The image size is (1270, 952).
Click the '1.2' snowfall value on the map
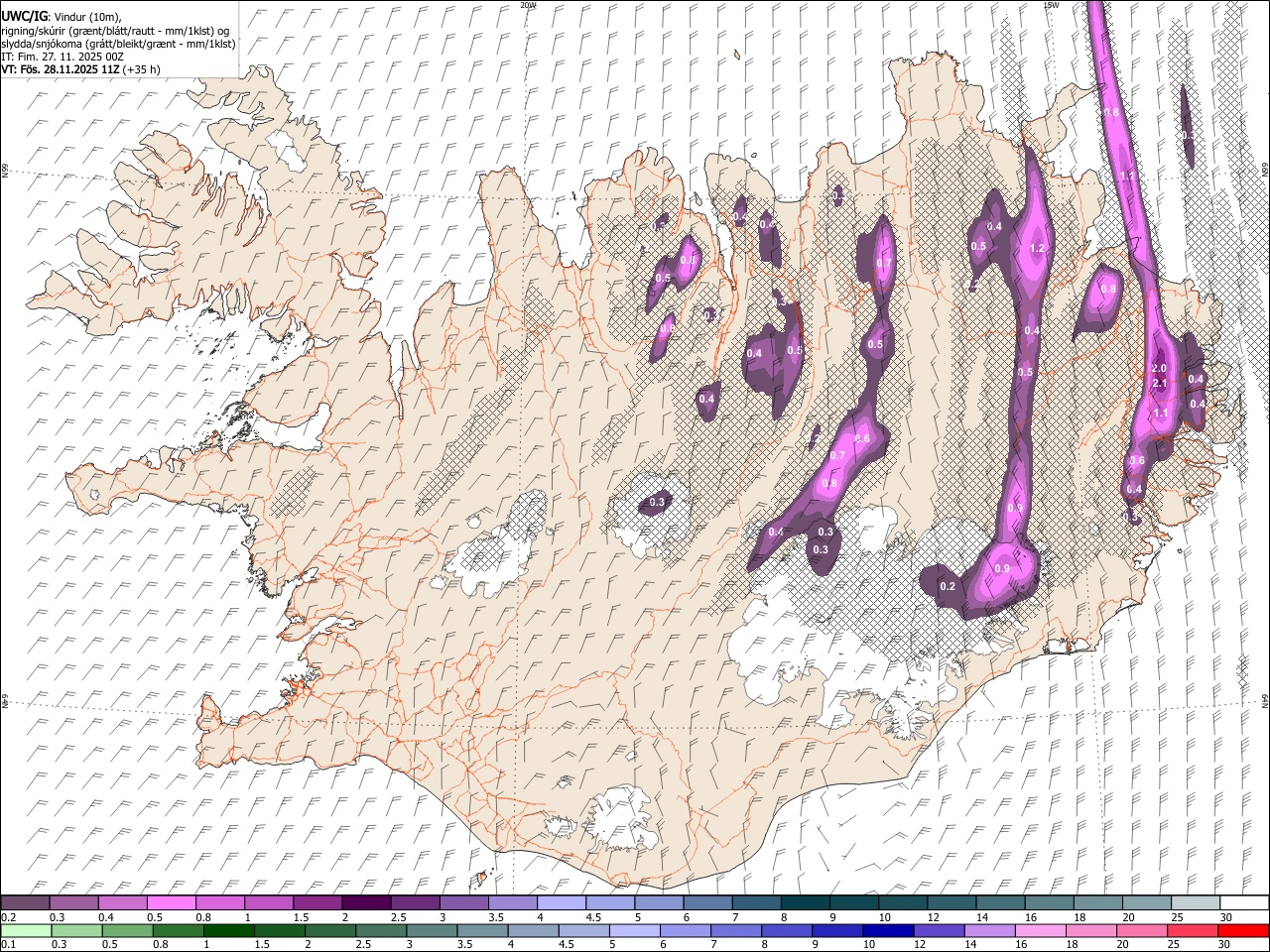[x=1039, y=248]
